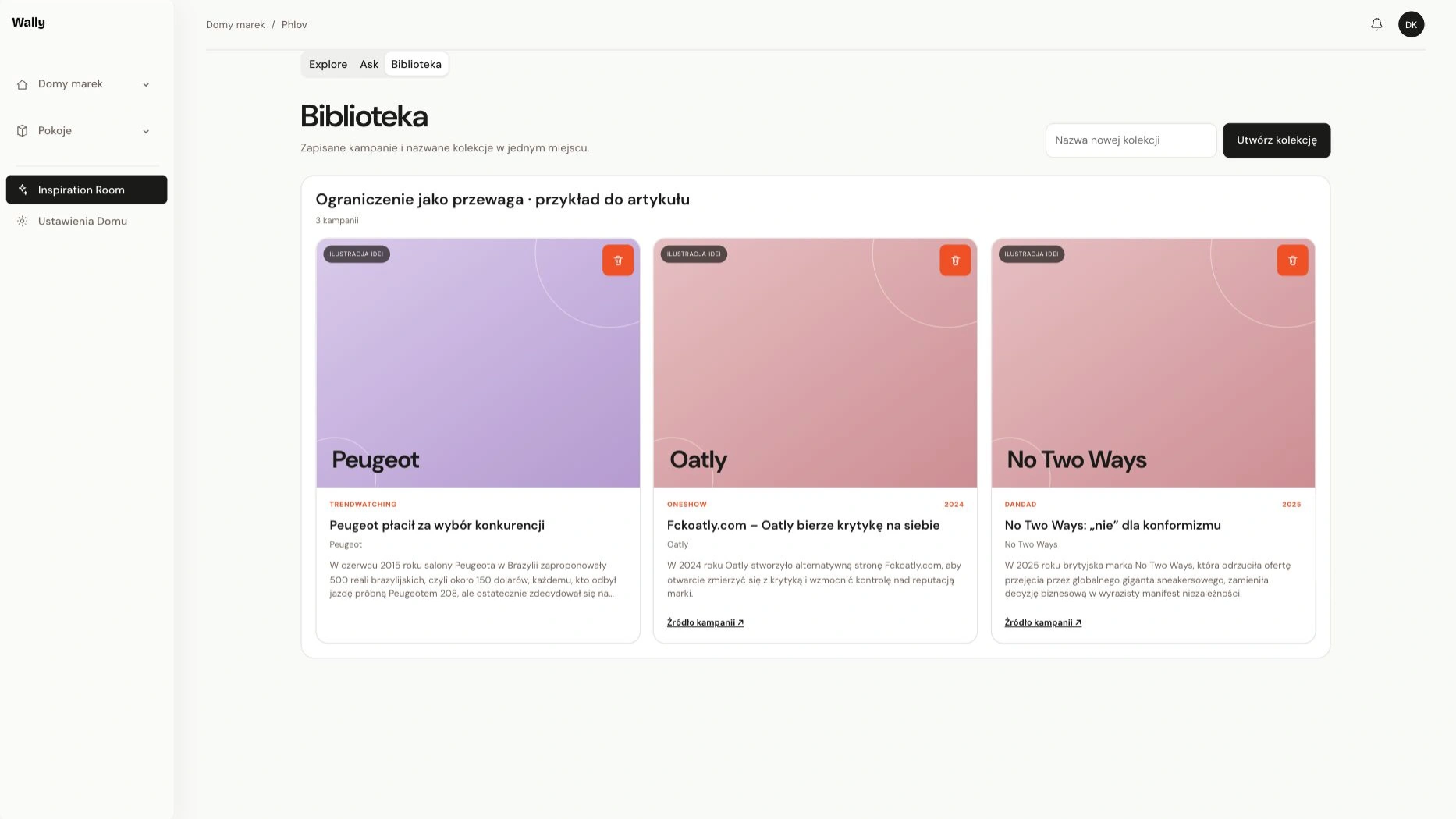Image resolution: width=1456 pixels, height=819 pixels.
Task: Remove the No Two Ways campaign
Action: pos(1292,261)
